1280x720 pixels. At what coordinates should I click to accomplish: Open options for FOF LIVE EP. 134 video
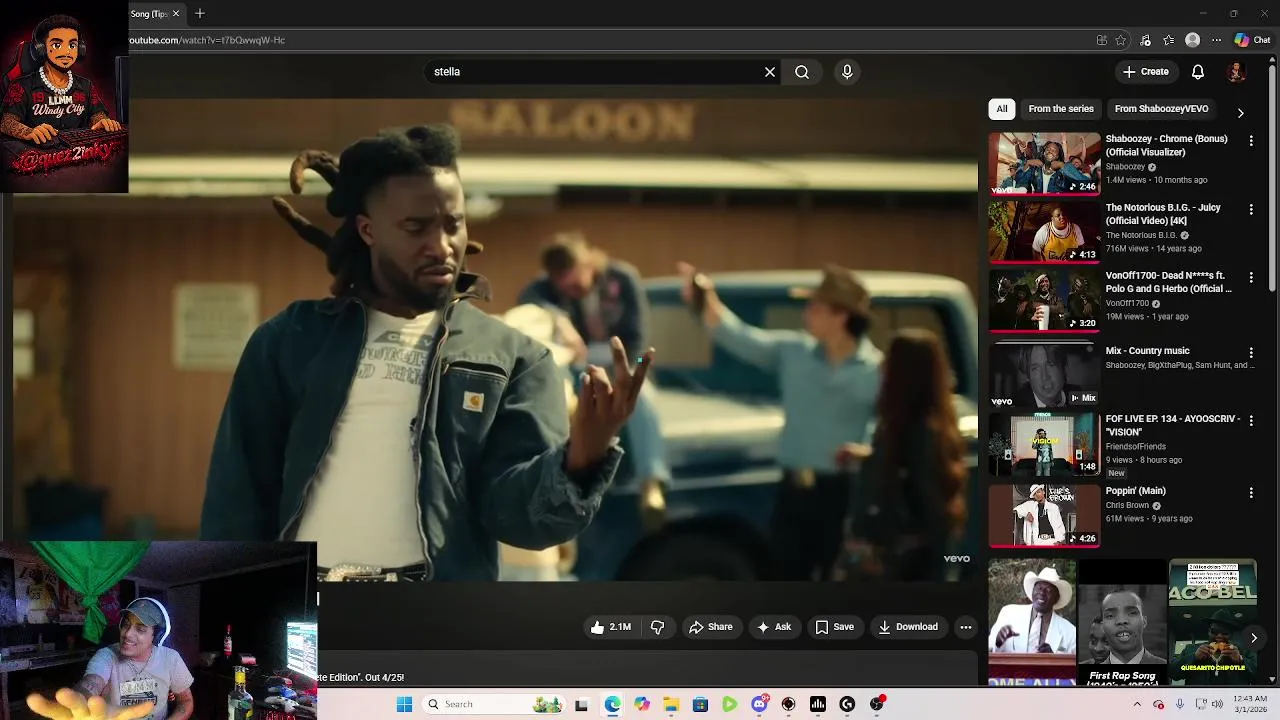point(1251,421)
